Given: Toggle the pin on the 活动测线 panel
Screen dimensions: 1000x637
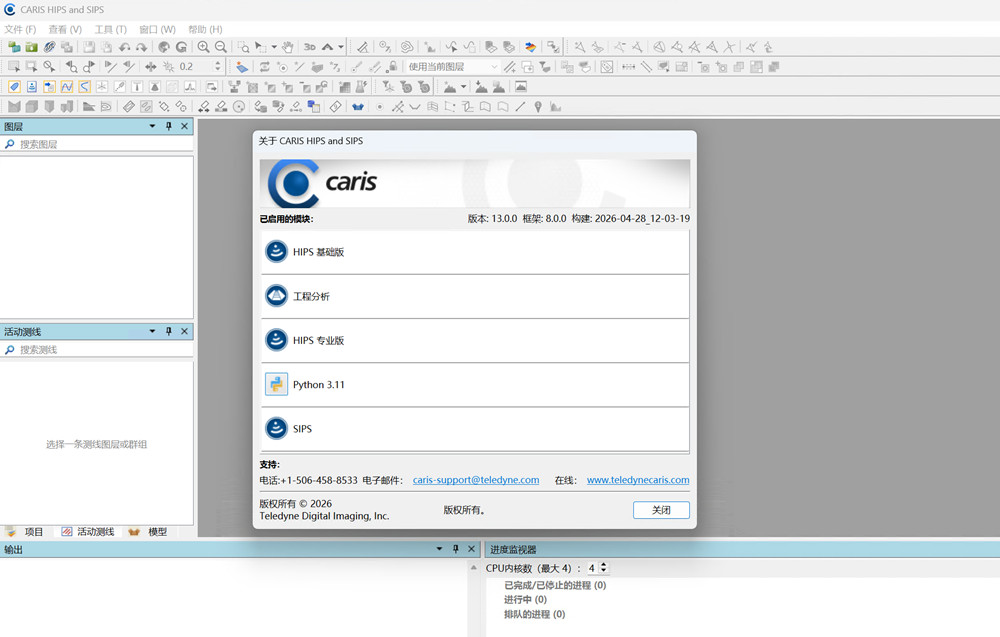Looking at the screenshot, I should 169,331.
